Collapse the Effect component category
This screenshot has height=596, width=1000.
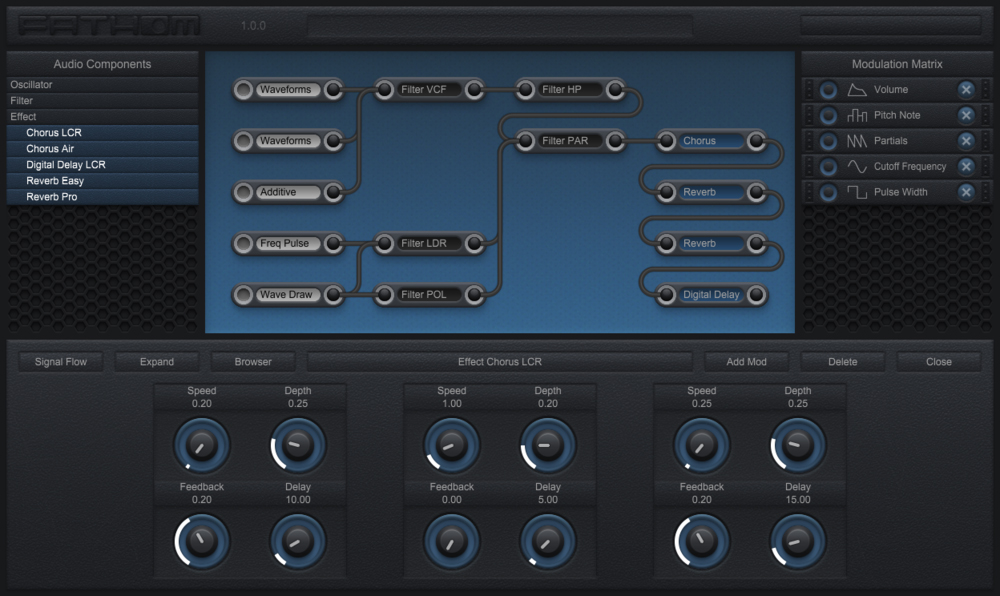102,117
